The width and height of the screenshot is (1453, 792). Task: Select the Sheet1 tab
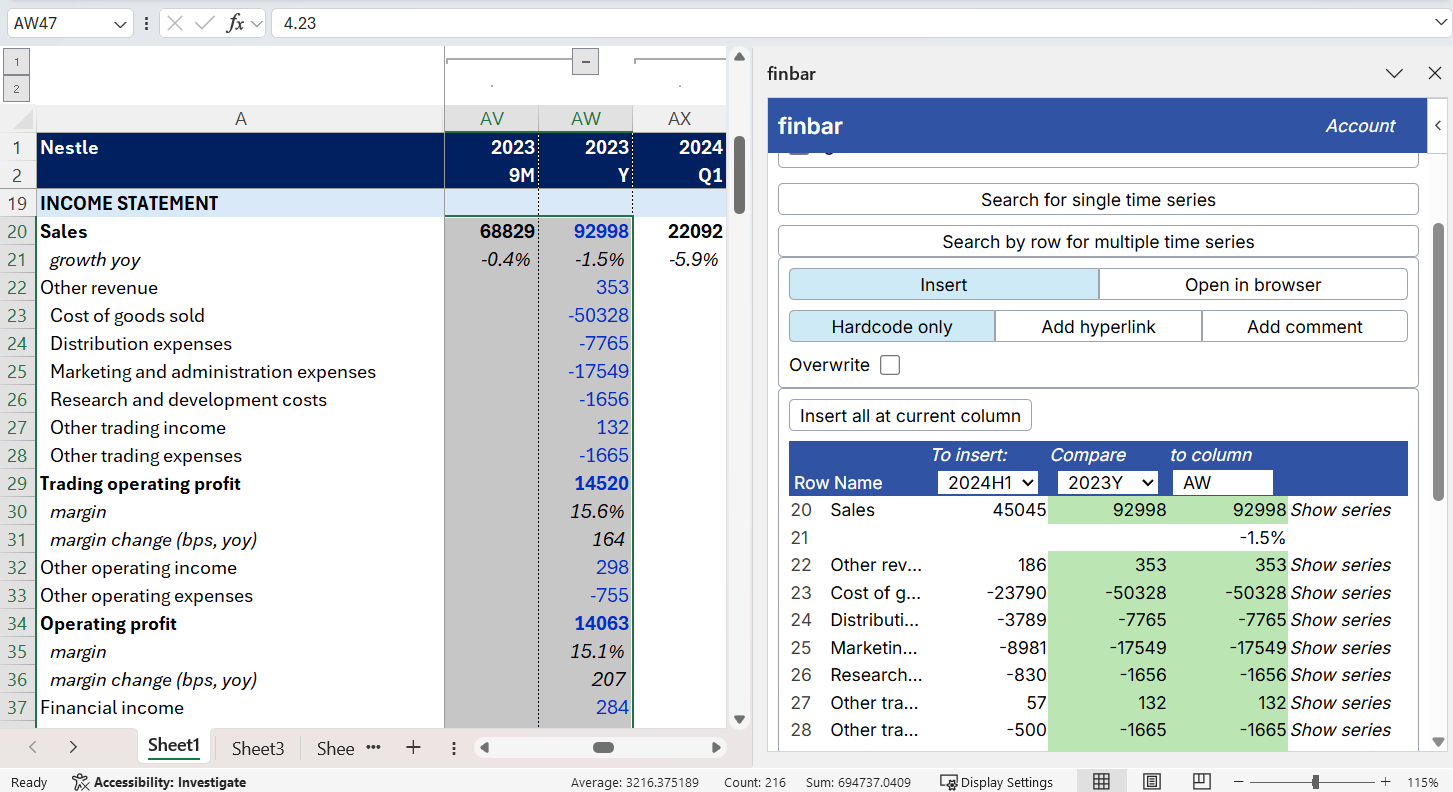click(x=173, y=745)
